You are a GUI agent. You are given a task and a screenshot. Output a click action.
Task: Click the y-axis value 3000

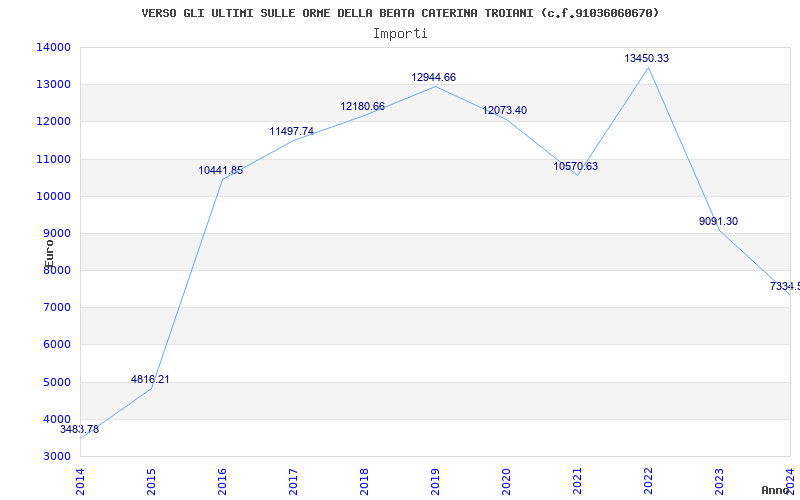point(56,457)
